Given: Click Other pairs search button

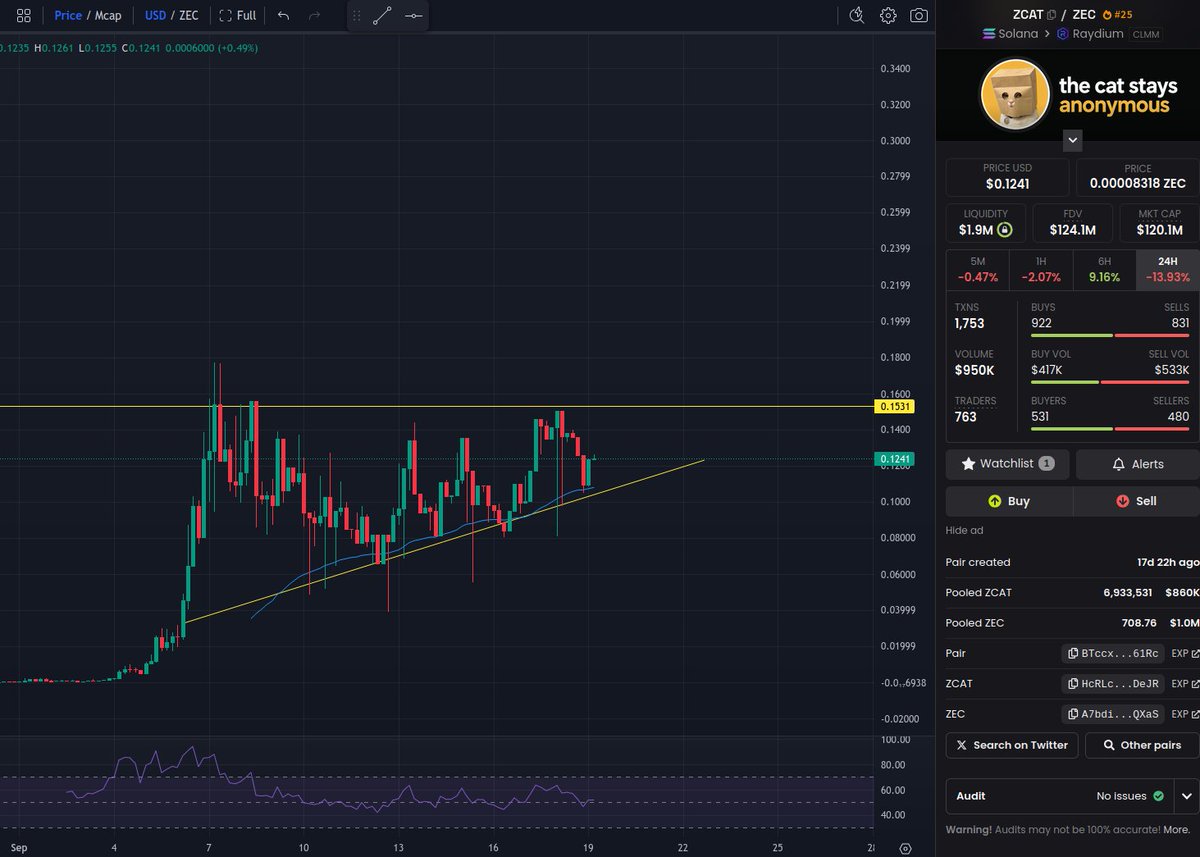Looking at the screenshot, I should point(1142,745).
